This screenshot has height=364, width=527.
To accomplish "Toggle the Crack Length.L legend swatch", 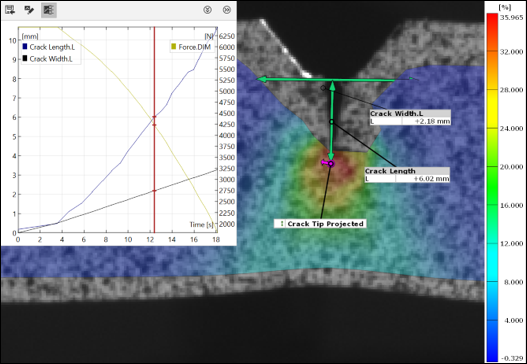I will click(25, 47).
